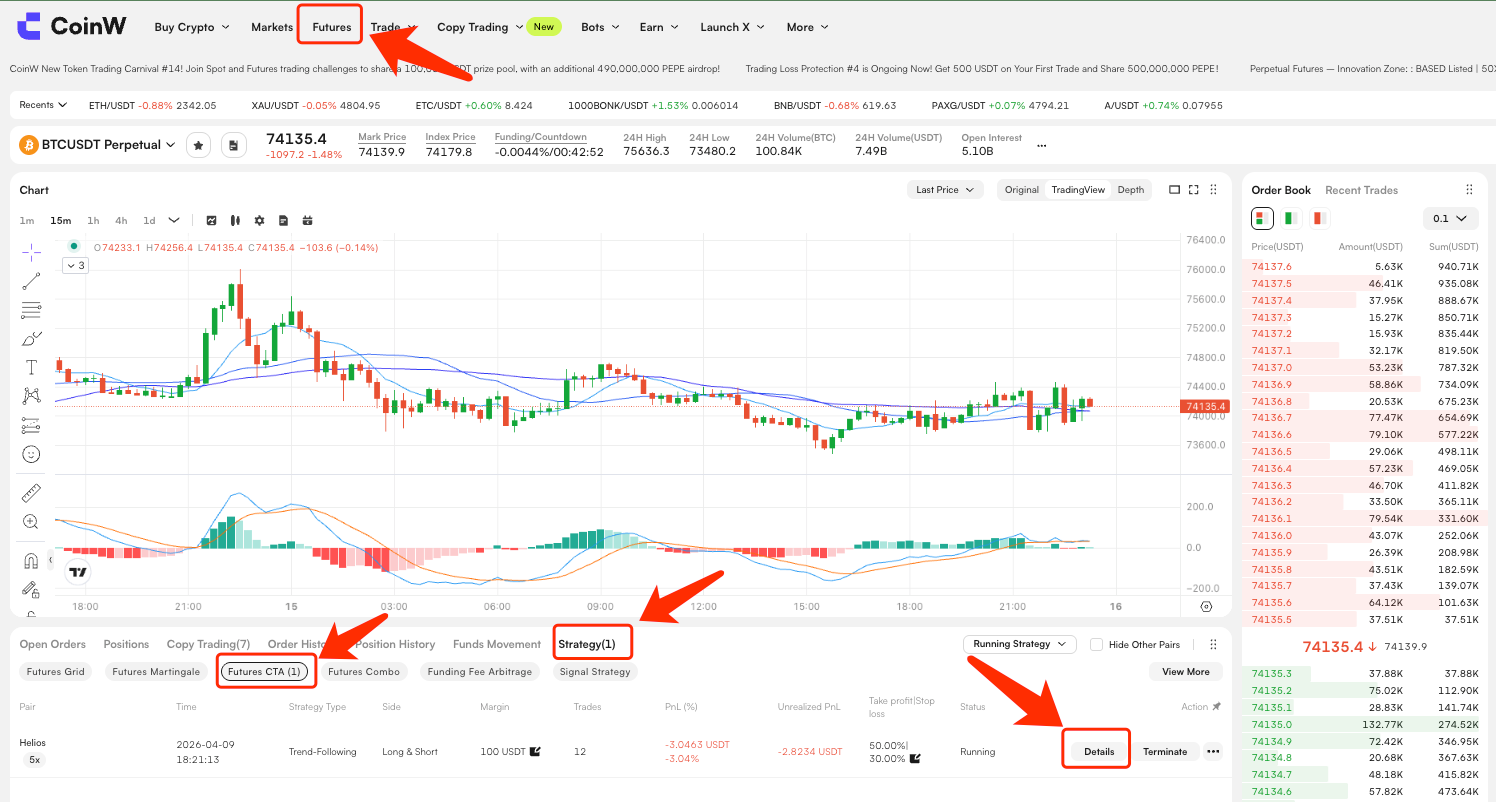Viewport: 1496px width, 802px height.
Task: Open more actions ellipsis for Helios strategy
Action: point(1214,752)
